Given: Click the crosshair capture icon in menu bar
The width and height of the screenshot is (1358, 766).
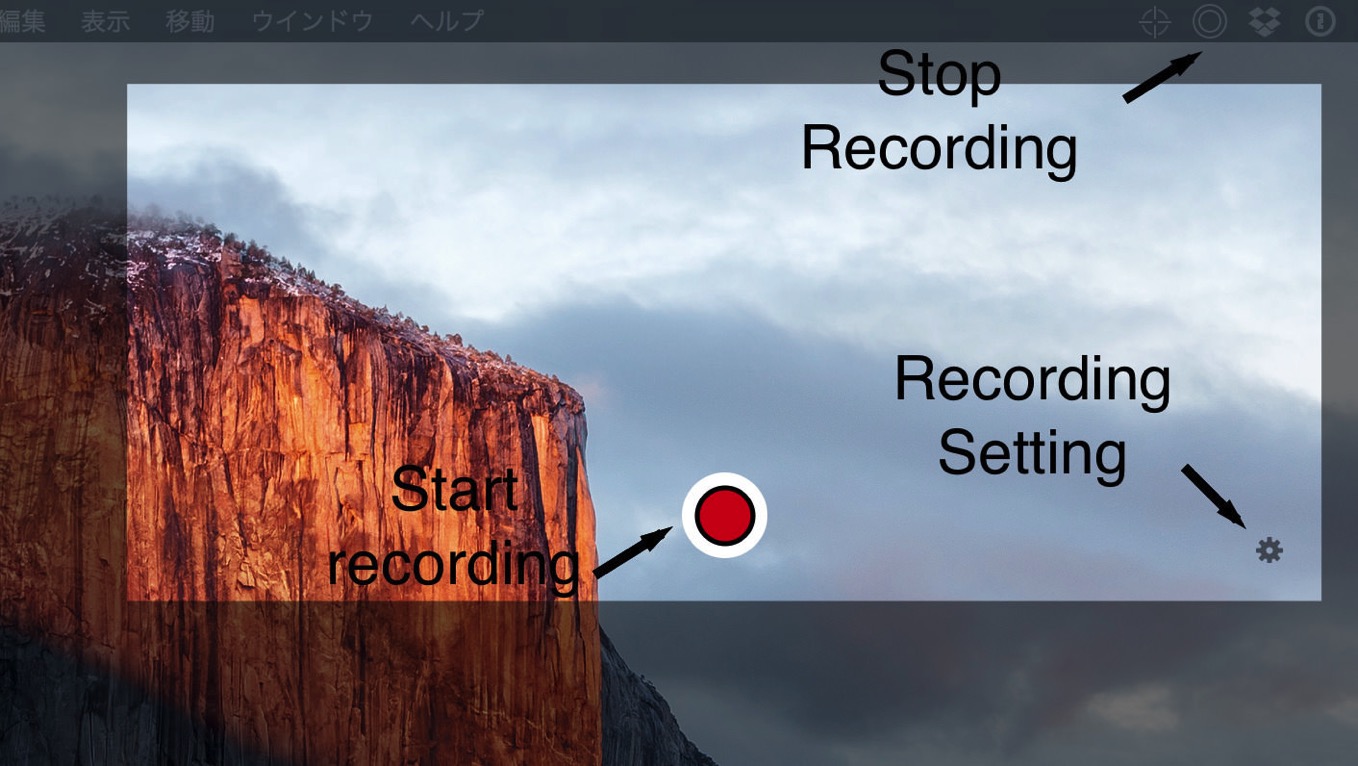Looking at the screenshot, I should 1155,21.
